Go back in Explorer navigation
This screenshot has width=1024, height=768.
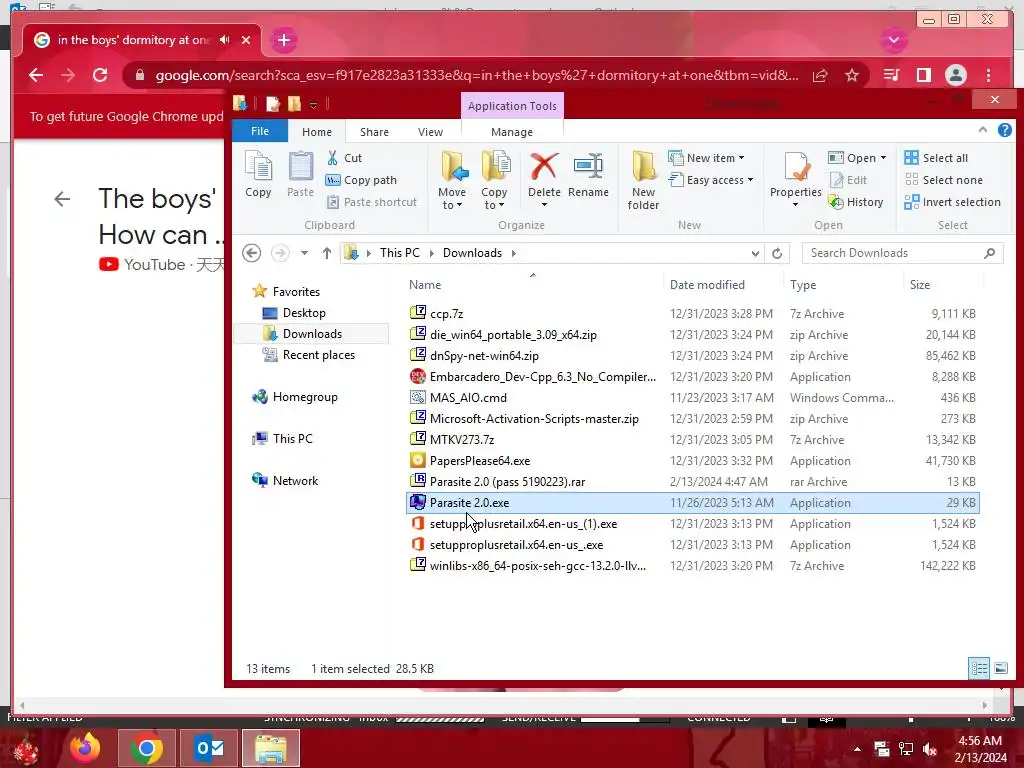click(x=251, y=253)
